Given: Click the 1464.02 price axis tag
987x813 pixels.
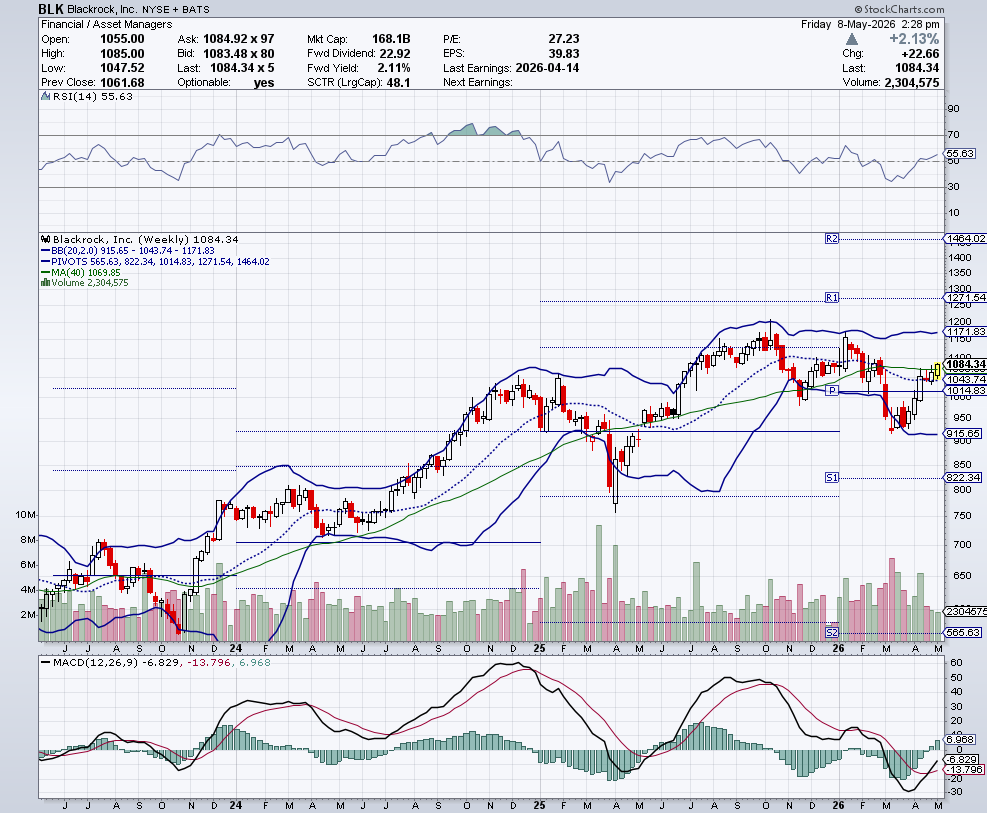Looking at the screenshot, I should coord(966,238).
